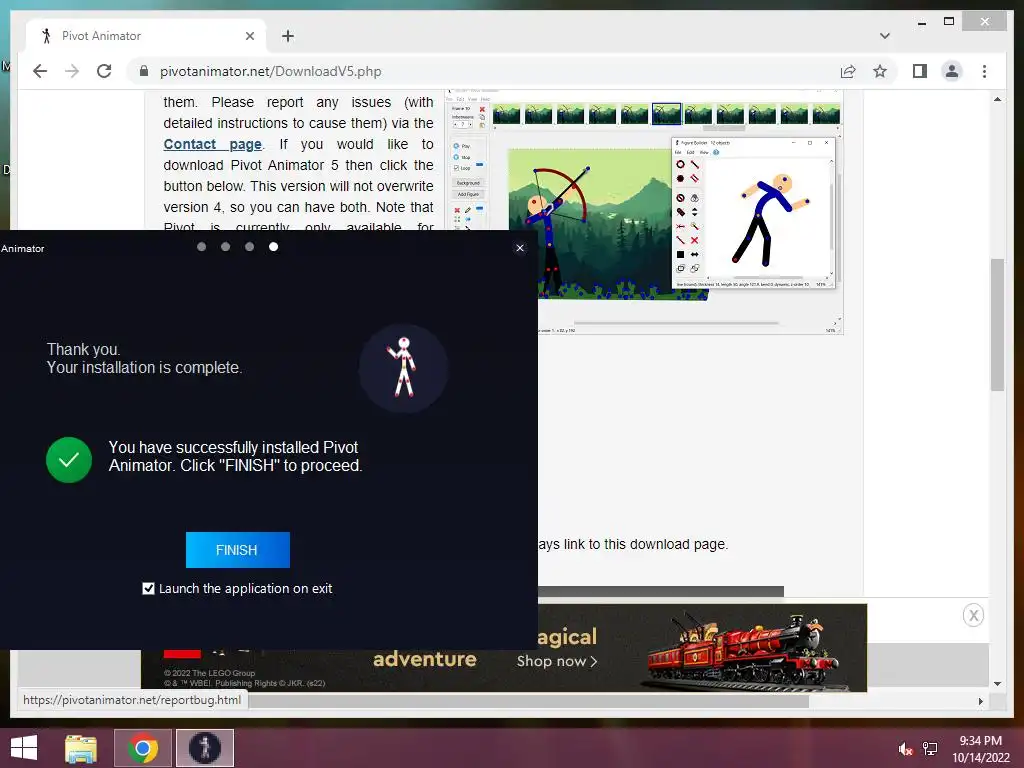Screen dimensions: 1024x768
Task: Click the fourth active progress dot
Action: point(274,246)
